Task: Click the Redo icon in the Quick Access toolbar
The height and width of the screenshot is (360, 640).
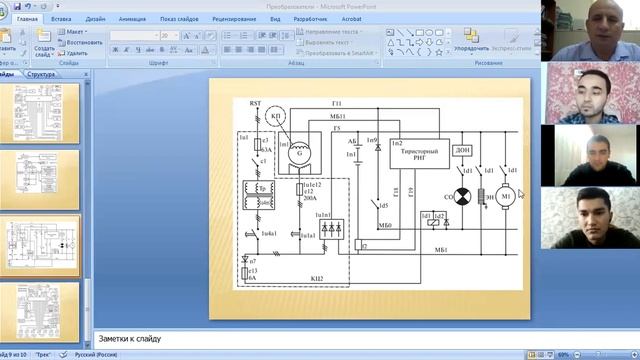Action: click(43, 7)
